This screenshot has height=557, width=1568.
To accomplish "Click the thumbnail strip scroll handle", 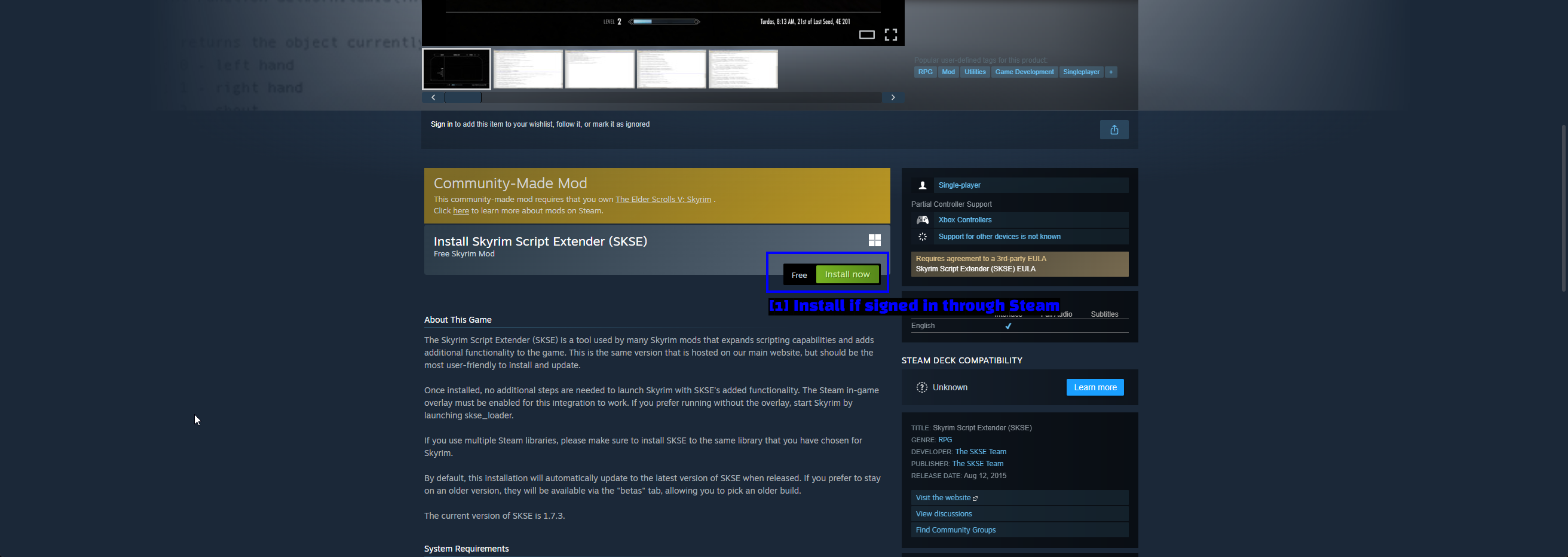I will click(463, 97).
